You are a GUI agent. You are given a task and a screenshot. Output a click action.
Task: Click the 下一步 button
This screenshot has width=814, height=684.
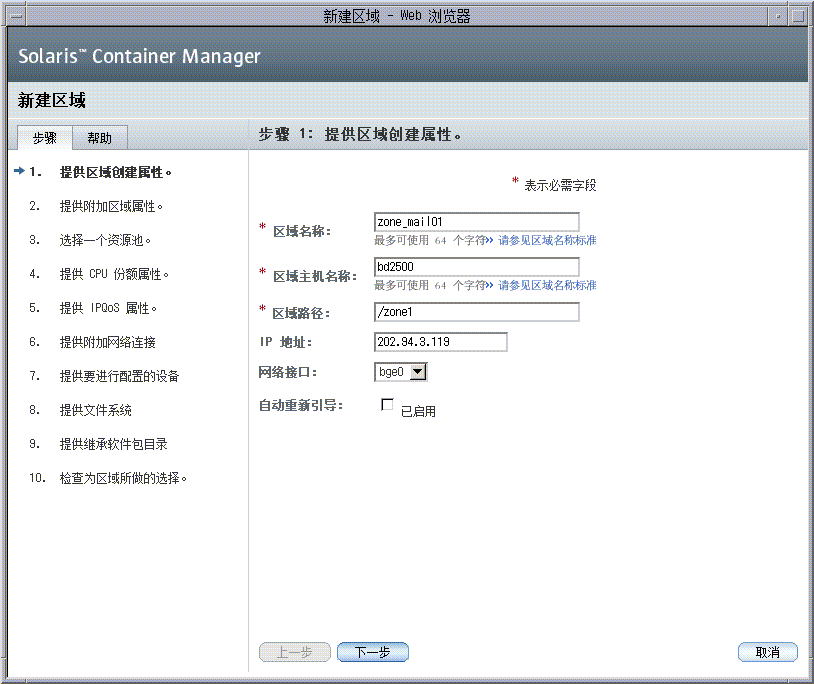click(x=373, y=652)
